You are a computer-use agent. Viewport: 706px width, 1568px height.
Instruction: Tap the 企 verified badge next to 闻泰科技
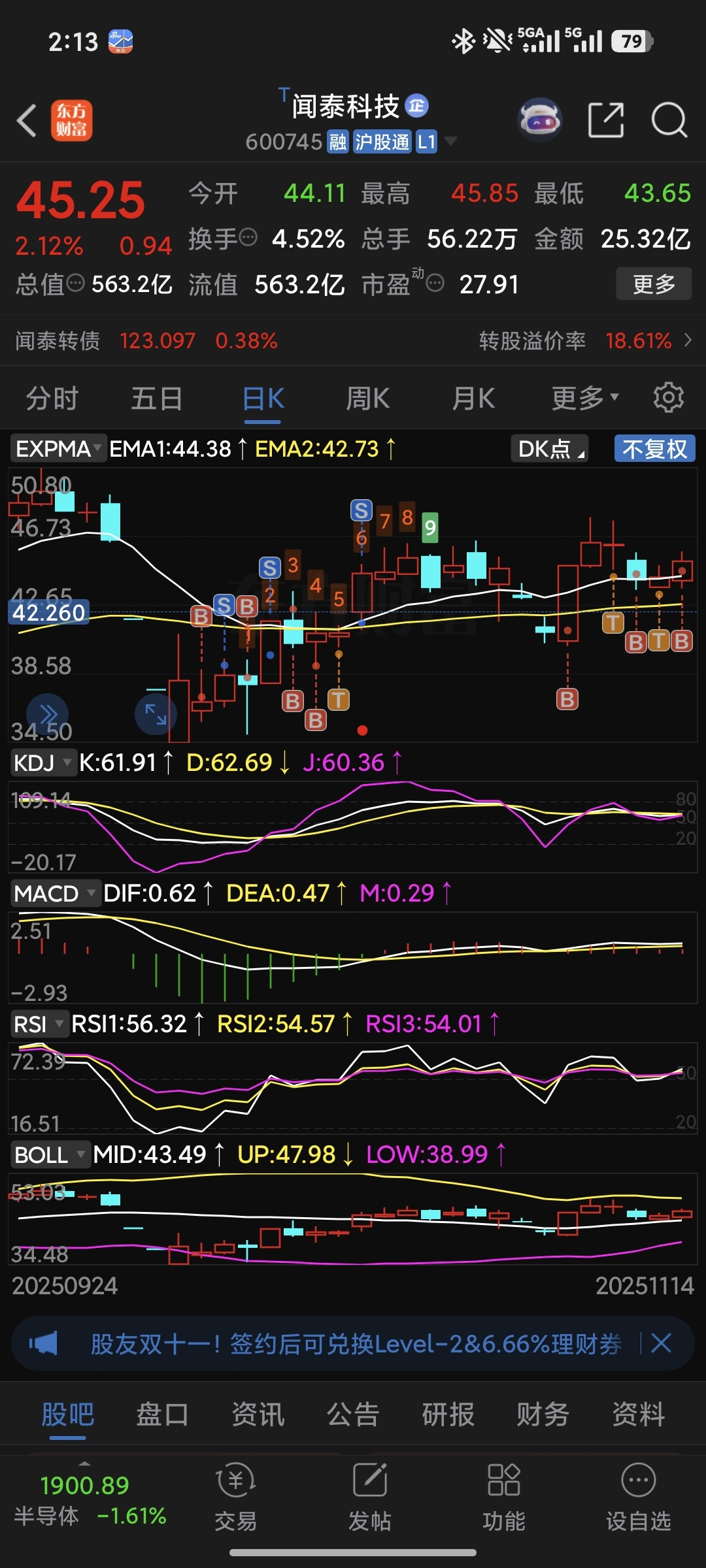point(417,106)
